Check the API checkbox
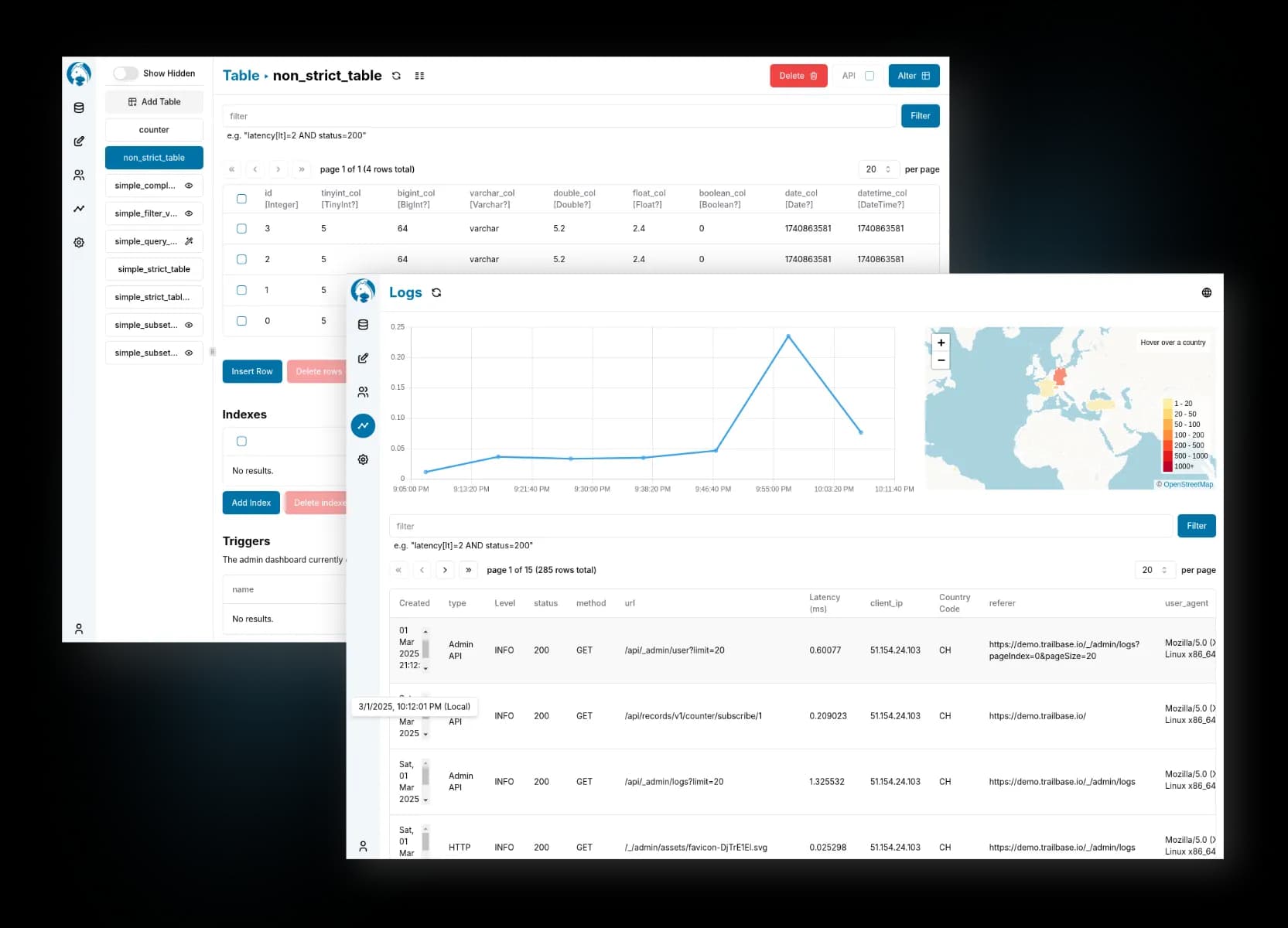 click(869, 76)
